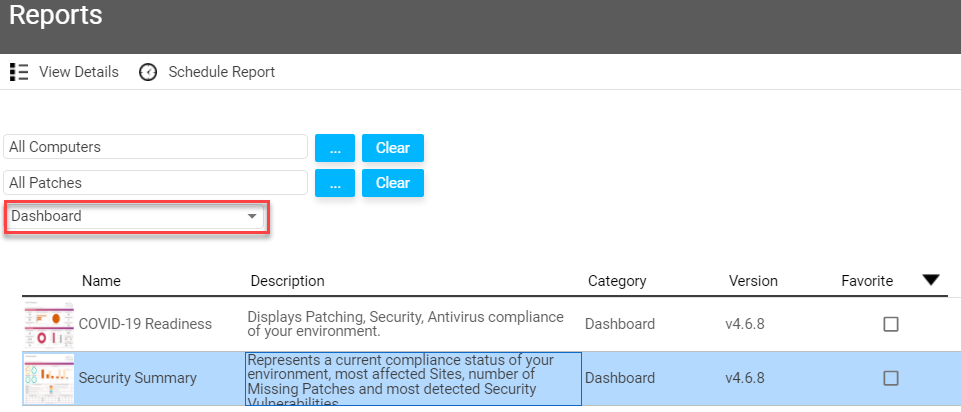
Task: Select the Security Summary description cell
Action: [413, 378]
